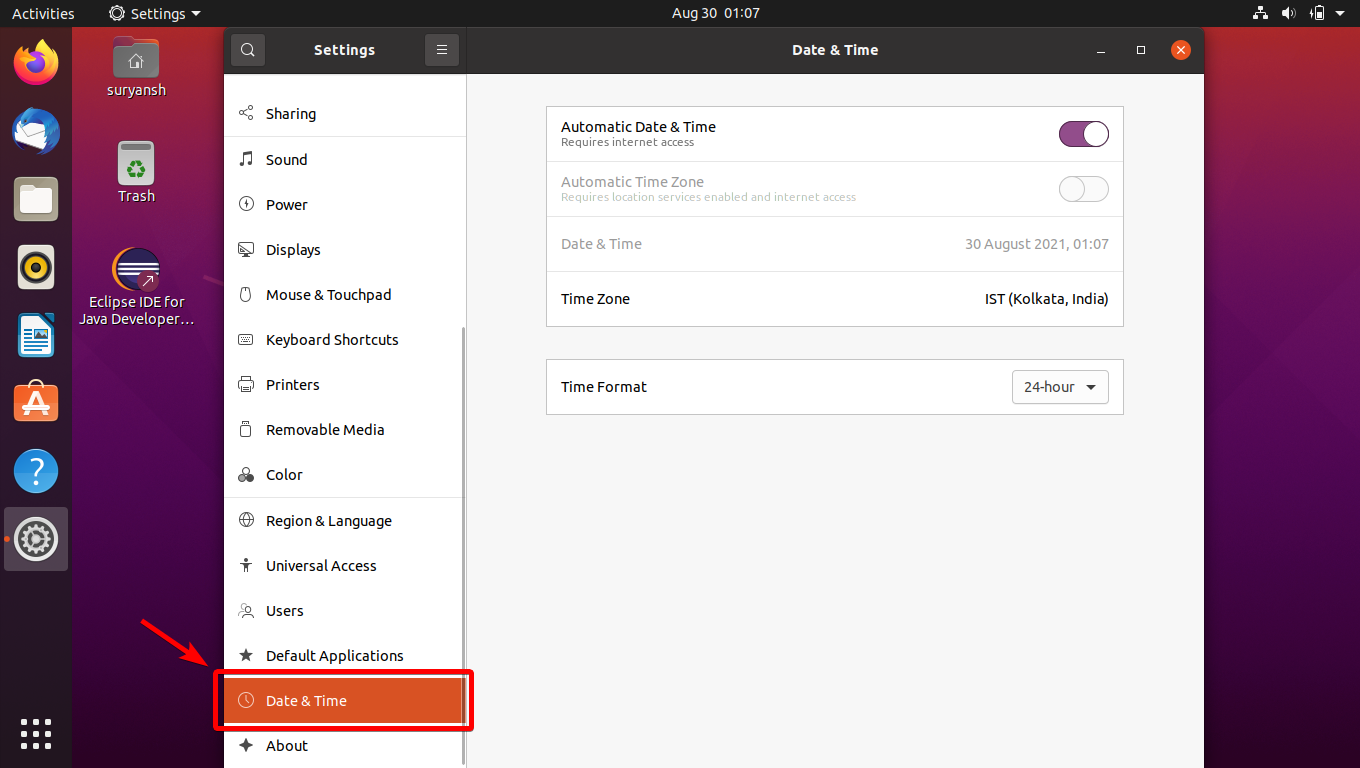Open the Time Format dropdown
Image resolution: width=1360 pixels, height=768 pixels.
tap(1060, 387)
